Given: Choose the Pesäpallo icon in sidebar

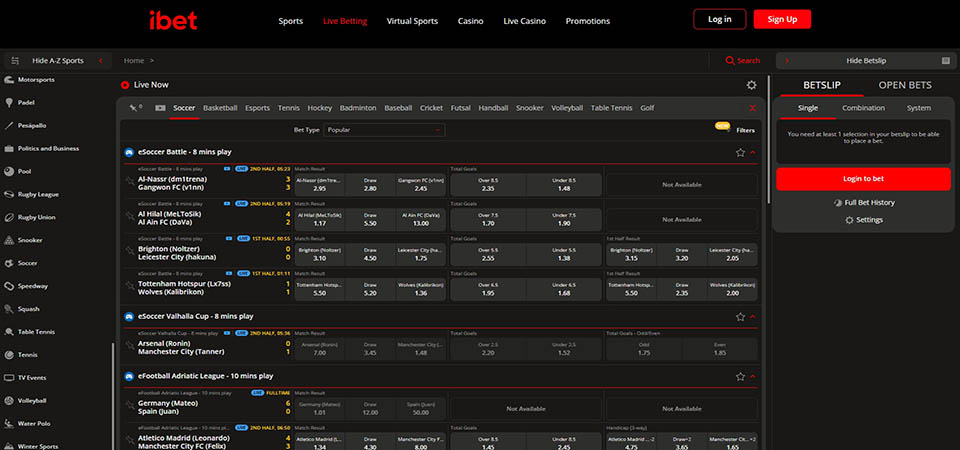Looking at the screenshot, I should point(9,126).
